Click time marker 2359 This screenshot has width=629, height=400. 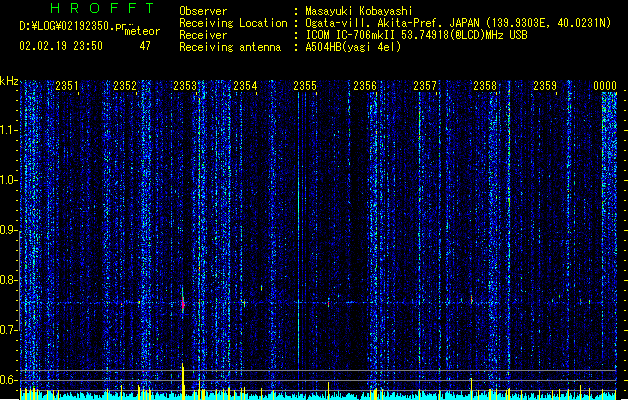tap(545, 86)
